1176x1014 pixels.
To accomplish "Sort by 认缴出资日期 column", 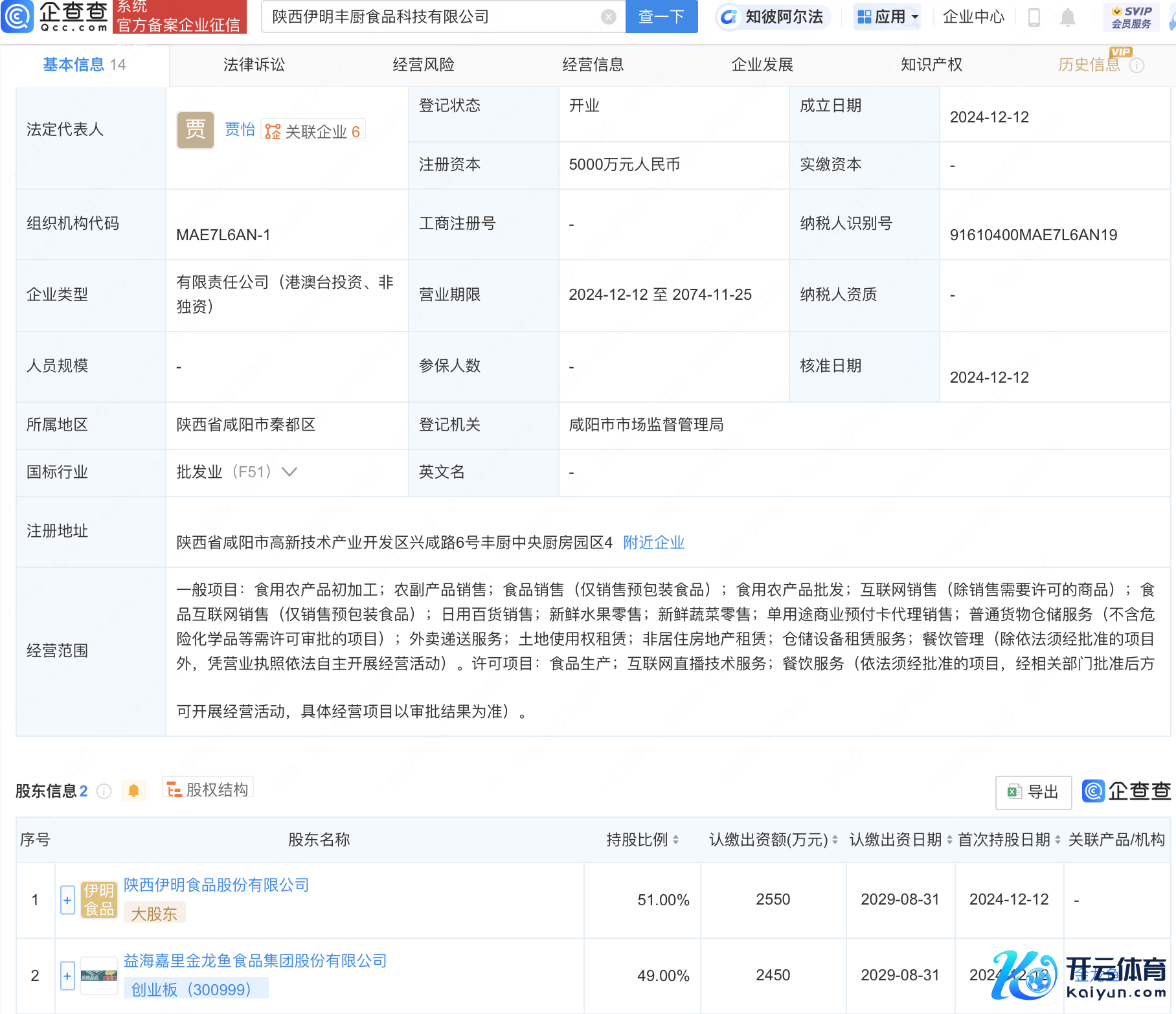I will coord(949,840).
